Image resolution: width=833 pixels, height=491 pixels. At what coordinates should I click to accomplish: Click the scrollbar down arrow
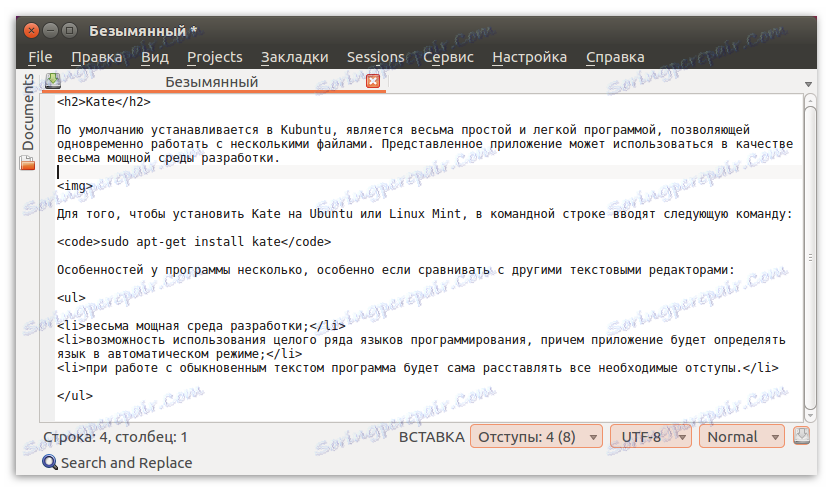click(810, 416)
